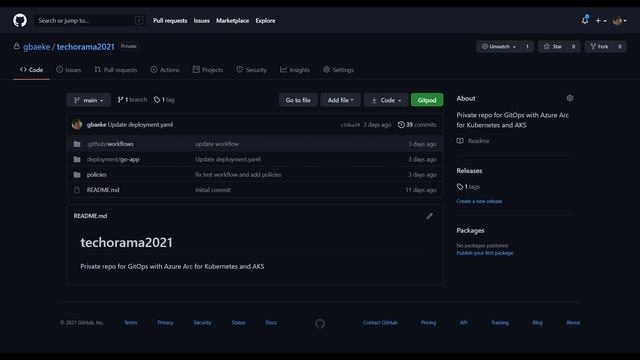The image size is (640, 360).
Task: Open the footer Pricing link
Action: (x=429, y=322)
